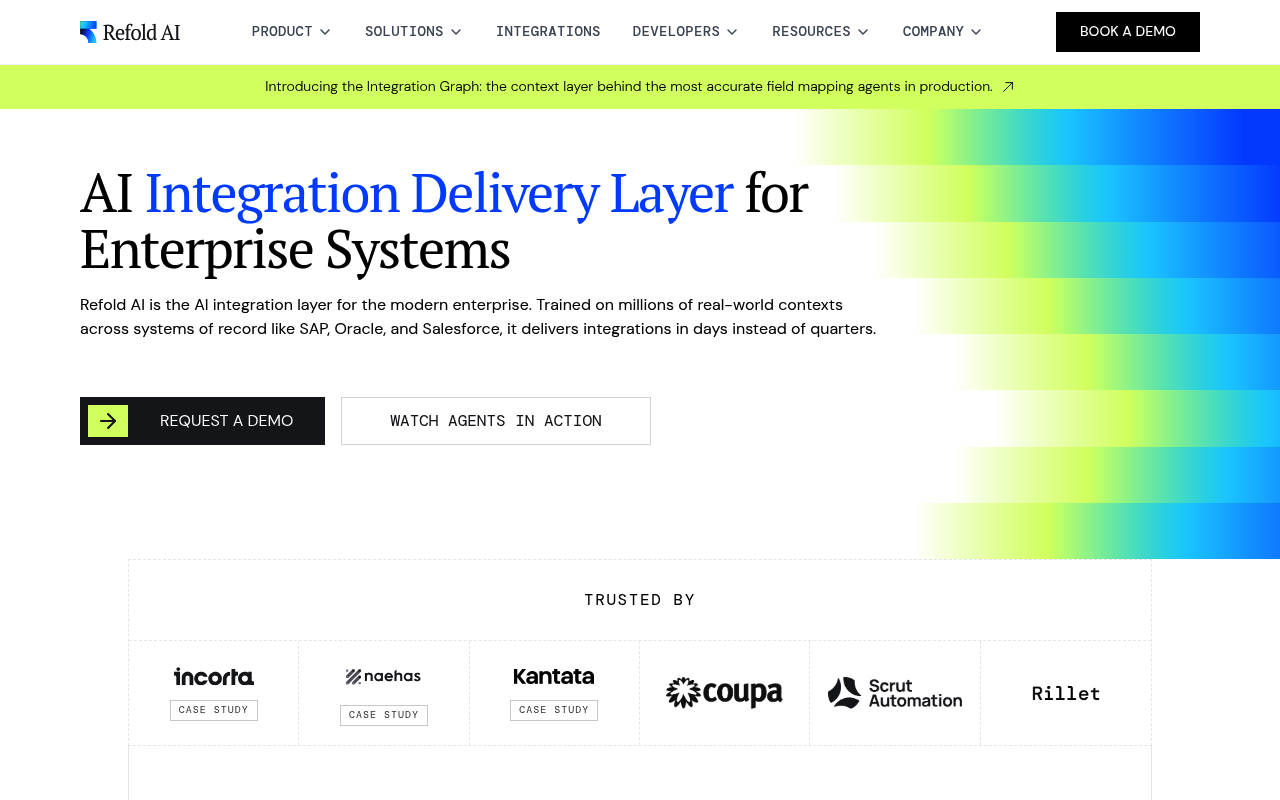Open the Integrations nav item
Screen dimensions: 1280x800
tap(548, 32)
